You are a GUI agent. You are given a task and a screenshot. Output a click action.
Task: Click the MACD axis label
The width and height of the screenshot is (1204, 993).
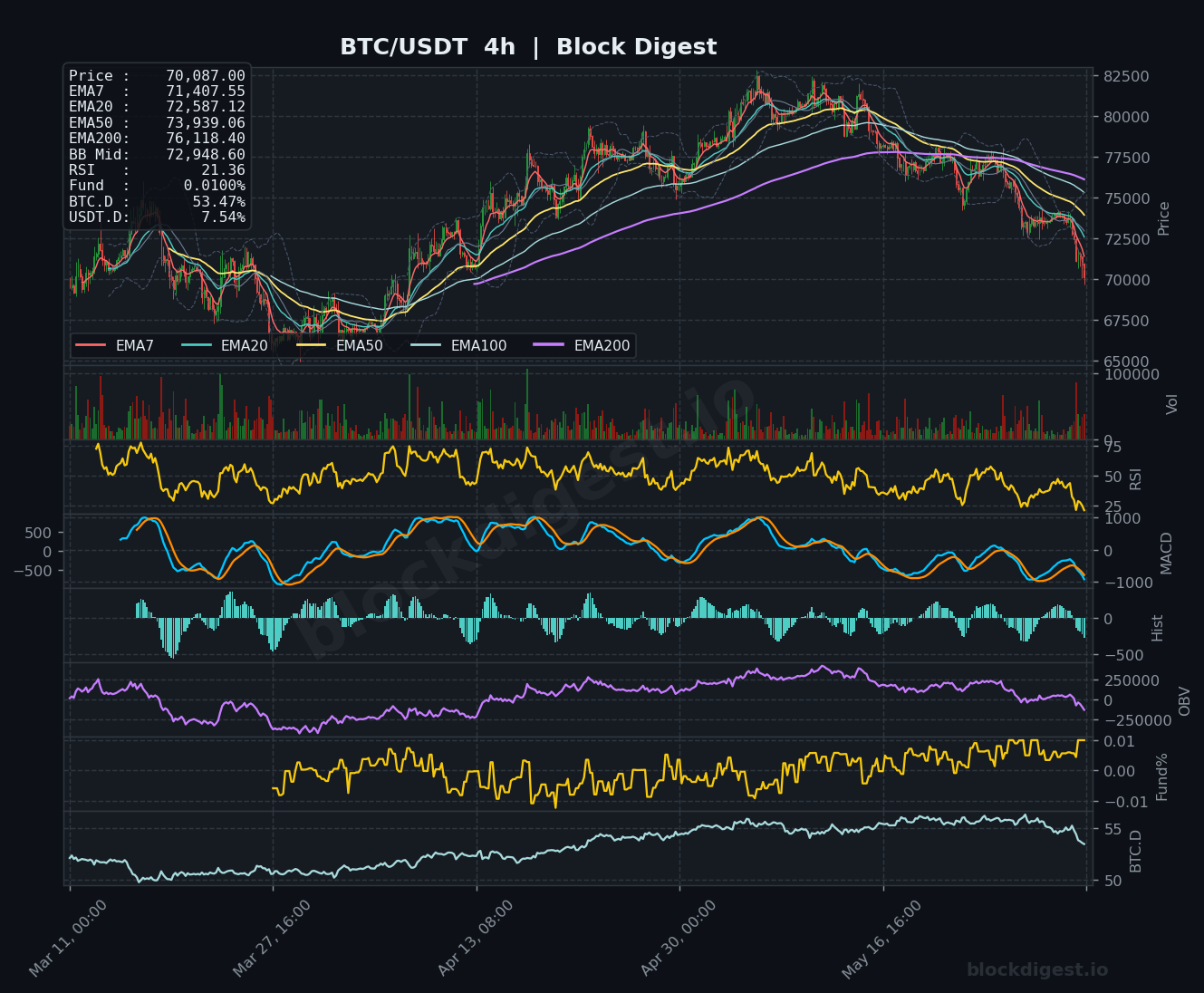pyautogui.click(x=1166, y=553)
